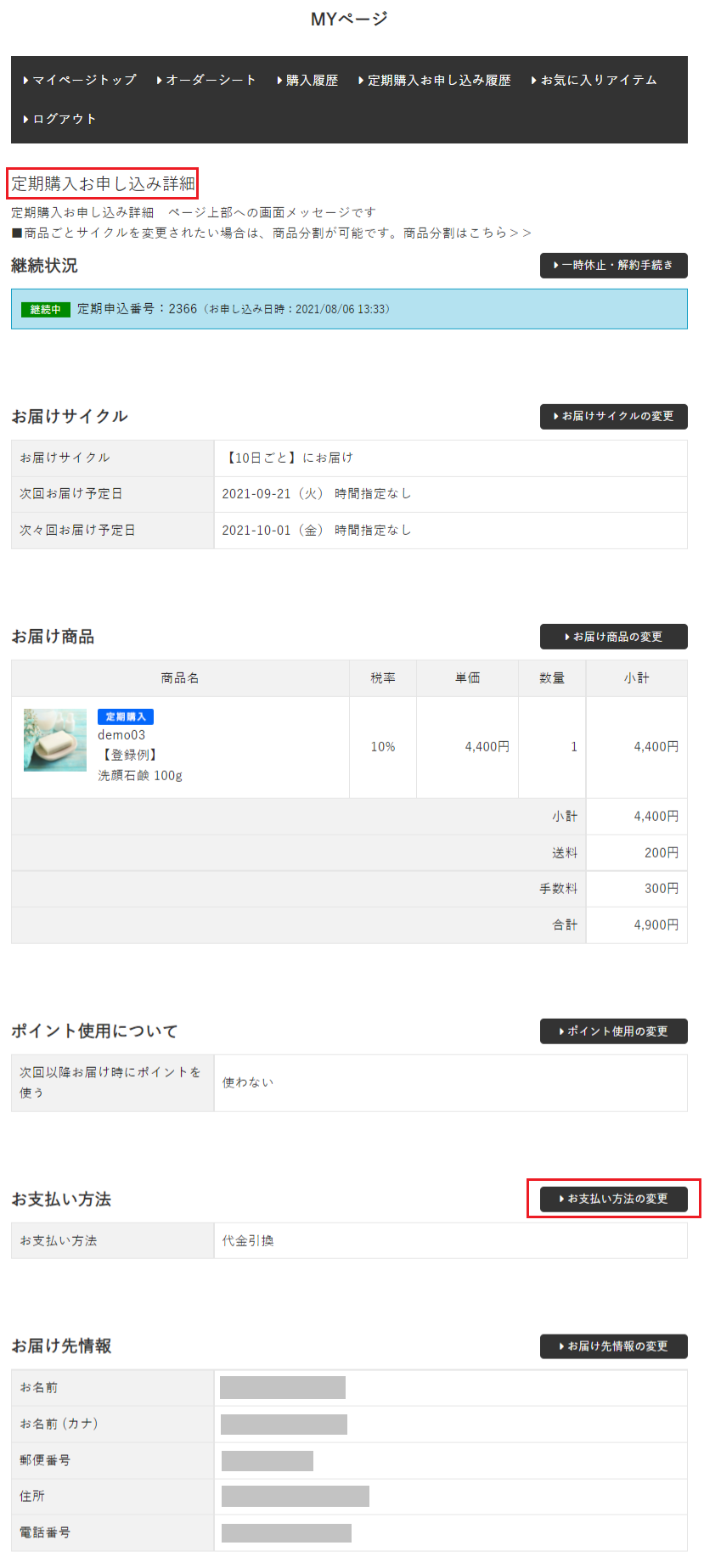The image size is (704, 1568).
Task: Click product name 洗顔石鹸 100g
Action: tap(140, 775)
